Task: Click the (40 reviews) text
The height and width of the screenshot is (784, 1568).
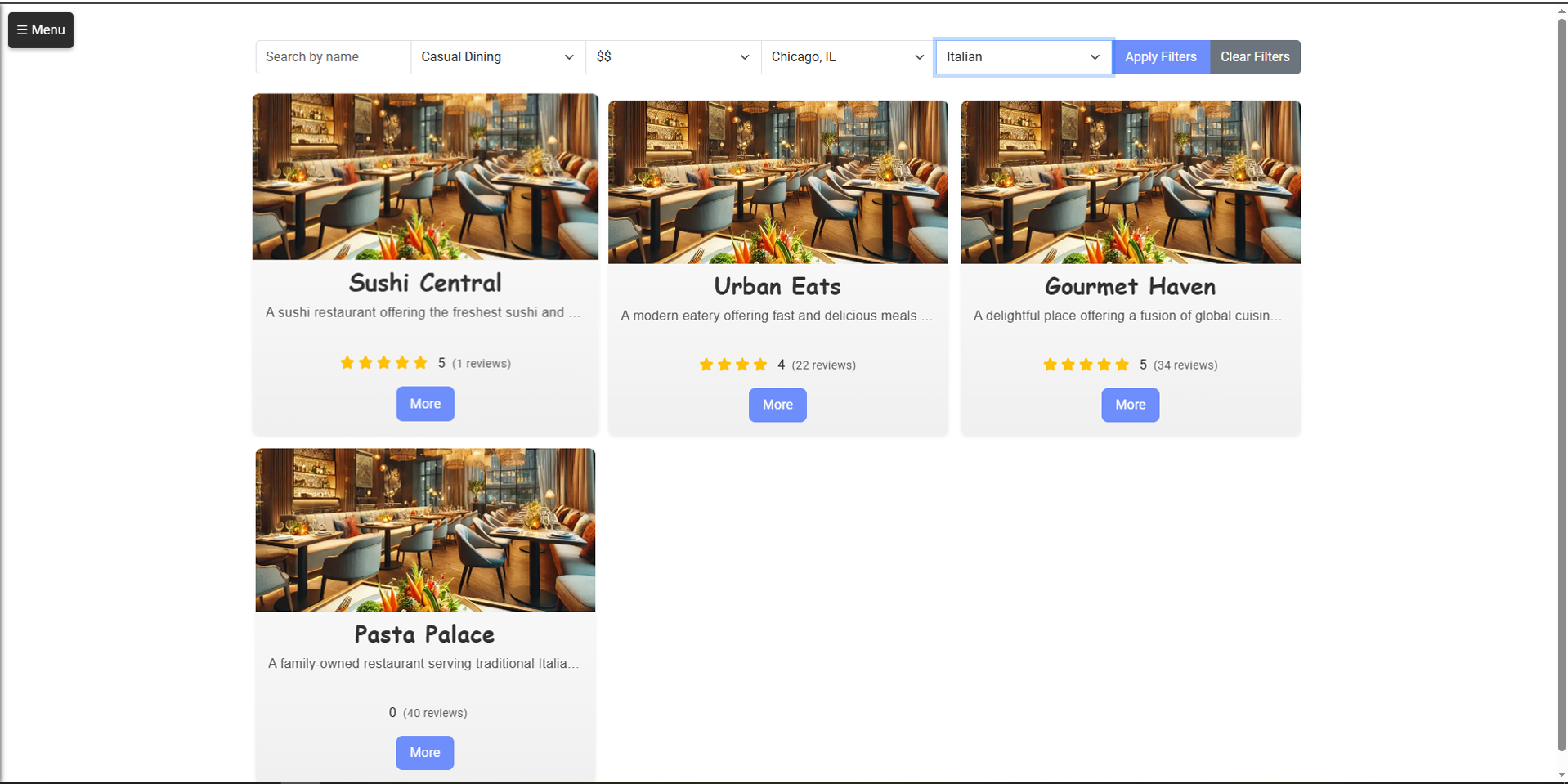Action: (x=435, y=713)
